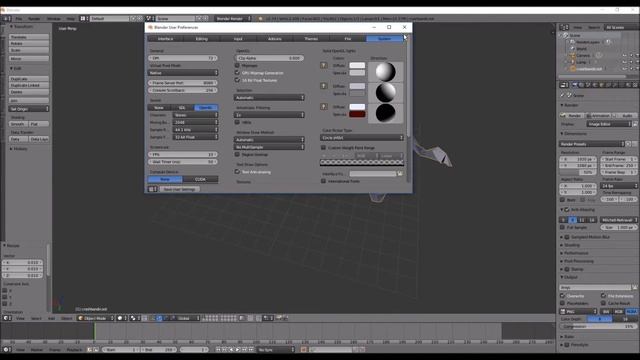Toggle the Mipmaps checkbox
The height and width of the screenshot is (360, 640).
[x=237, y=65]
